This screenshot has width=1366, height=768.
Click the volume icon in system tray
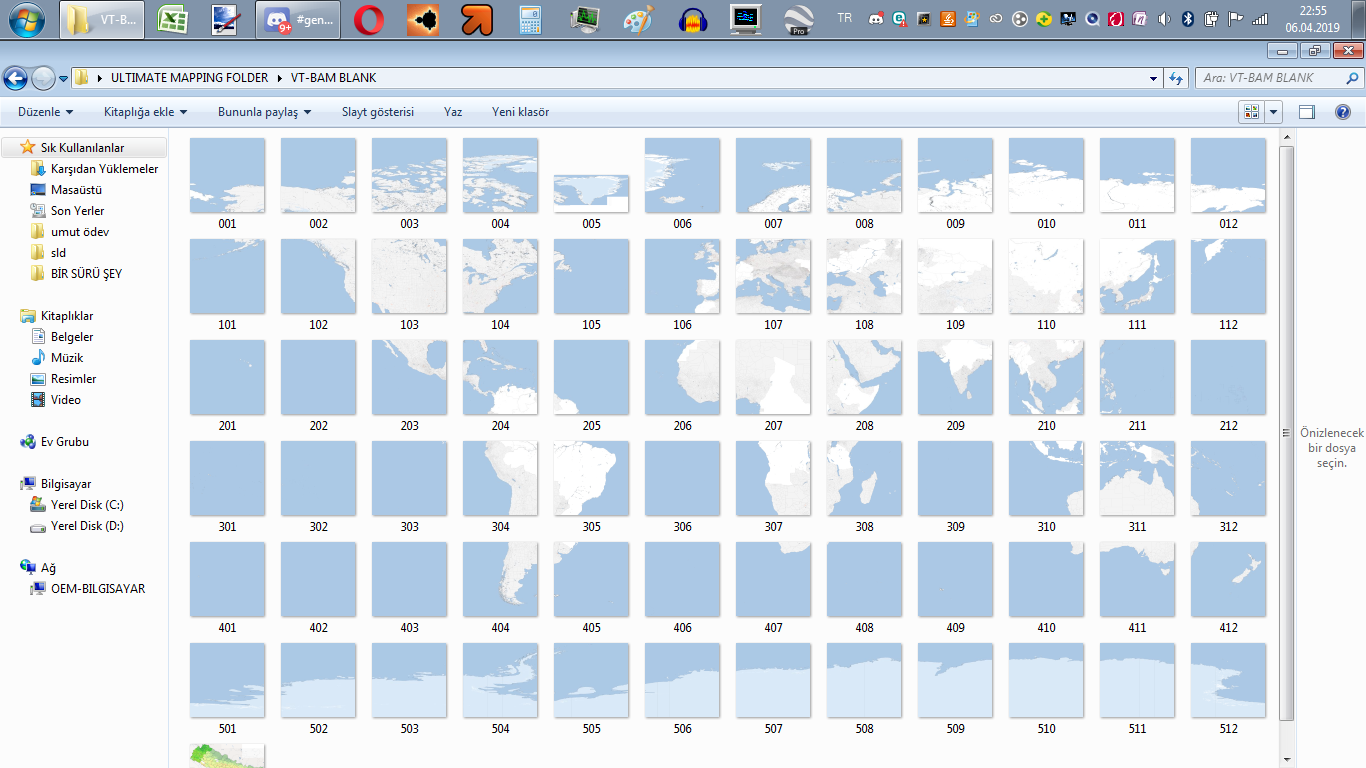tap(1166, 18)
